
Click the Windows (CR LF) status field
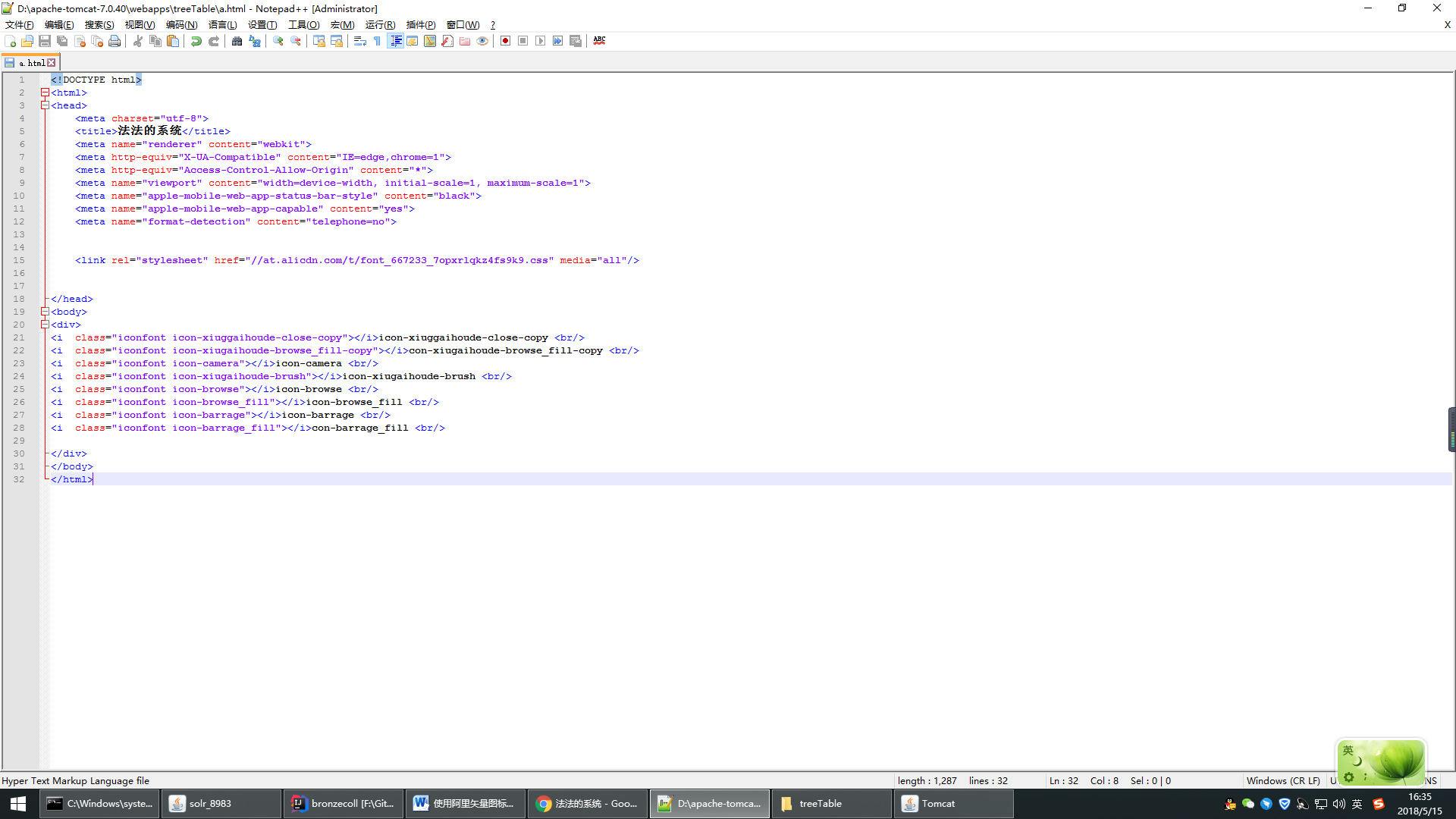[1283, 780]
